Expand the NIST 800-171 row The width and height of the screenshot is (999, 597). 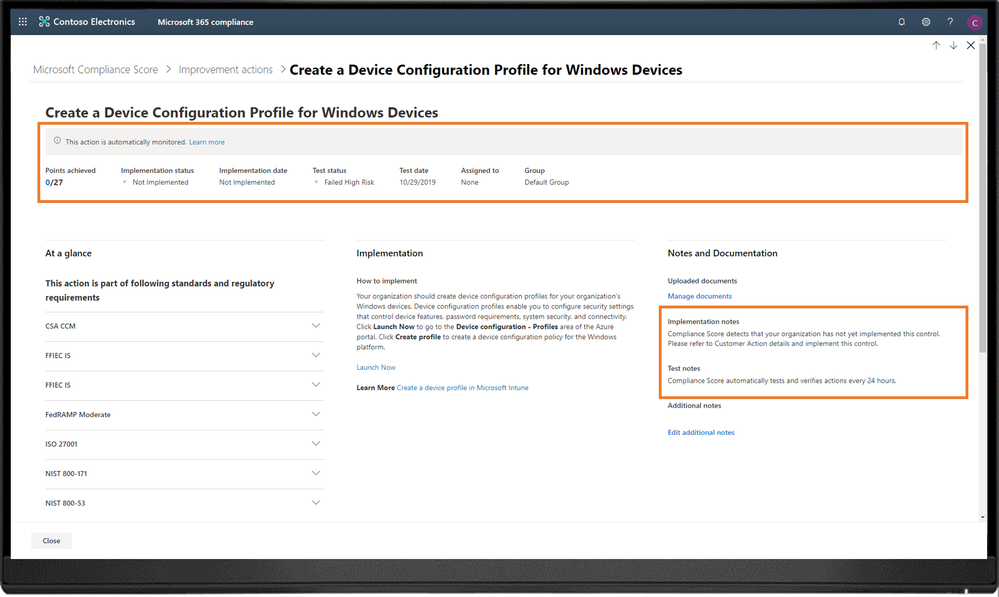coord(316,473)
